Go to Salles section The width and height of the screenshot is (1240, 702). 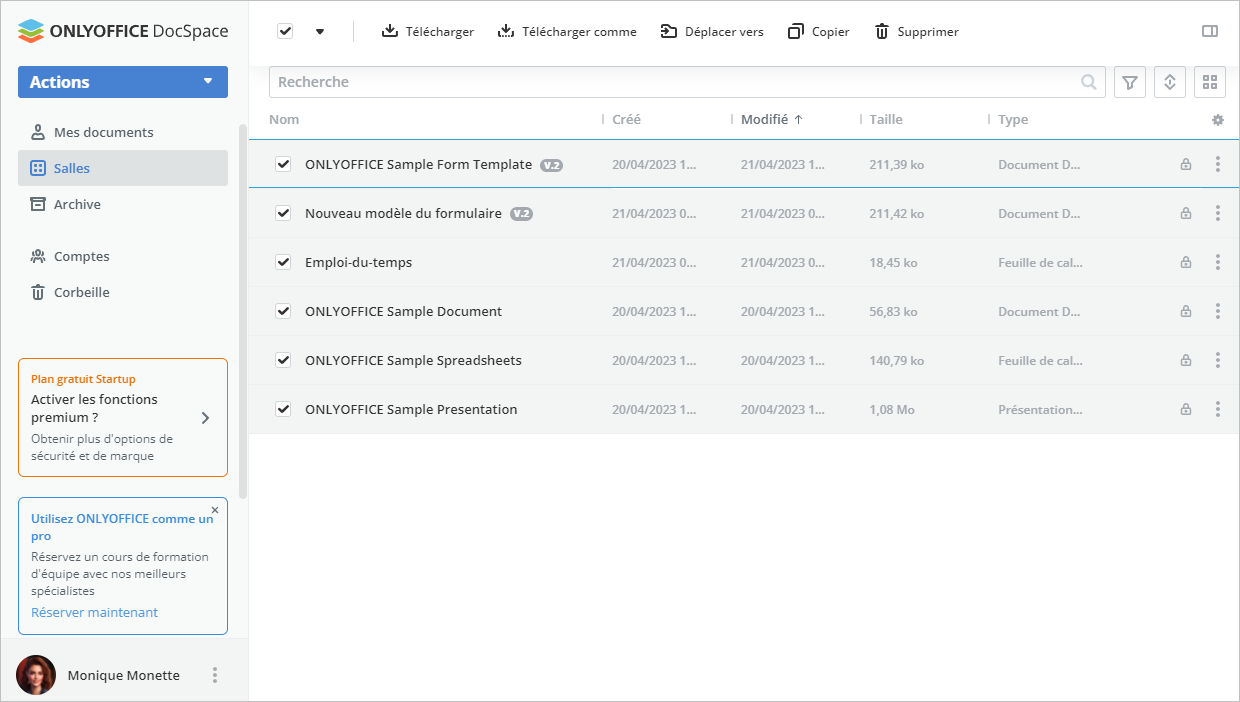click(x=123, y=168)
